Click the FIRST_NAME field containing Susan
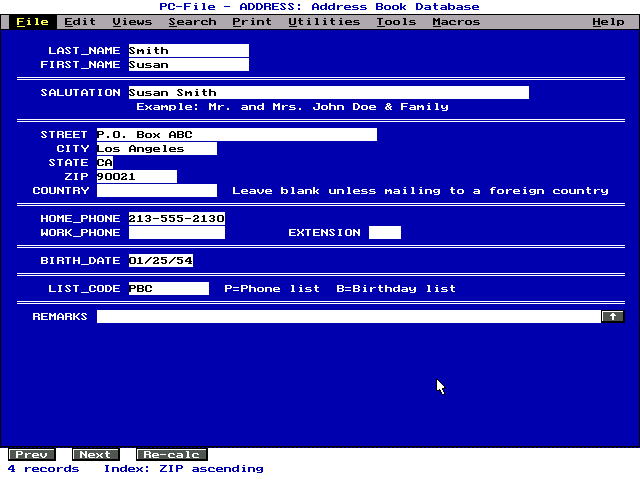Screen dimensions: 640x480 tap(189, 64)
